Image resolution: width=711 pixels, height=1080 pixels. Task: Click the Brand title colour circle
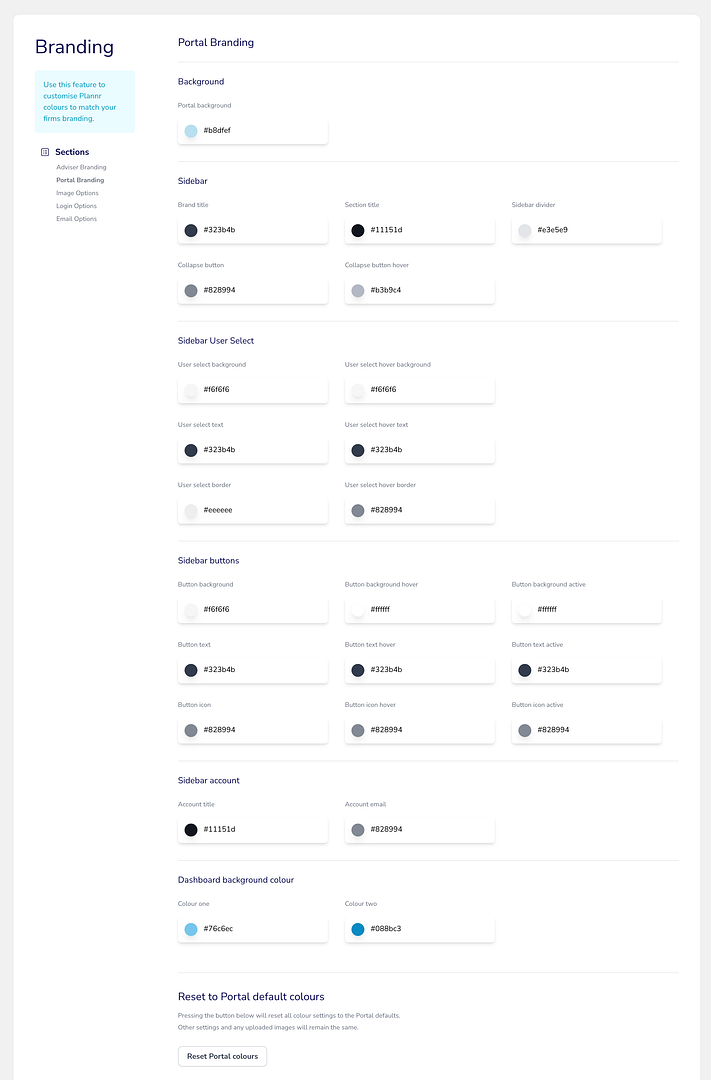tap(191, 231)
